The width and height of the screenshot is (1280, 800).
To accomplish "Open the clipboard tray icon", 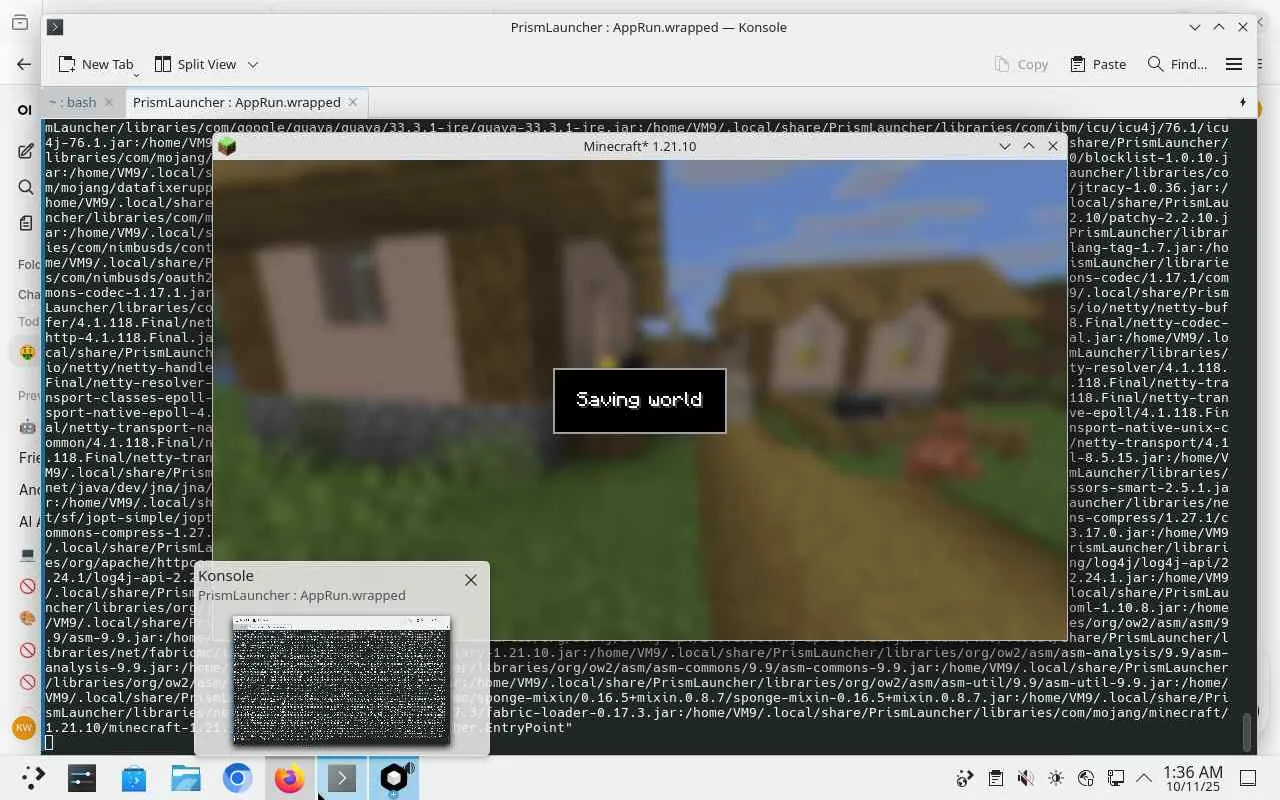I will [995, 778].
